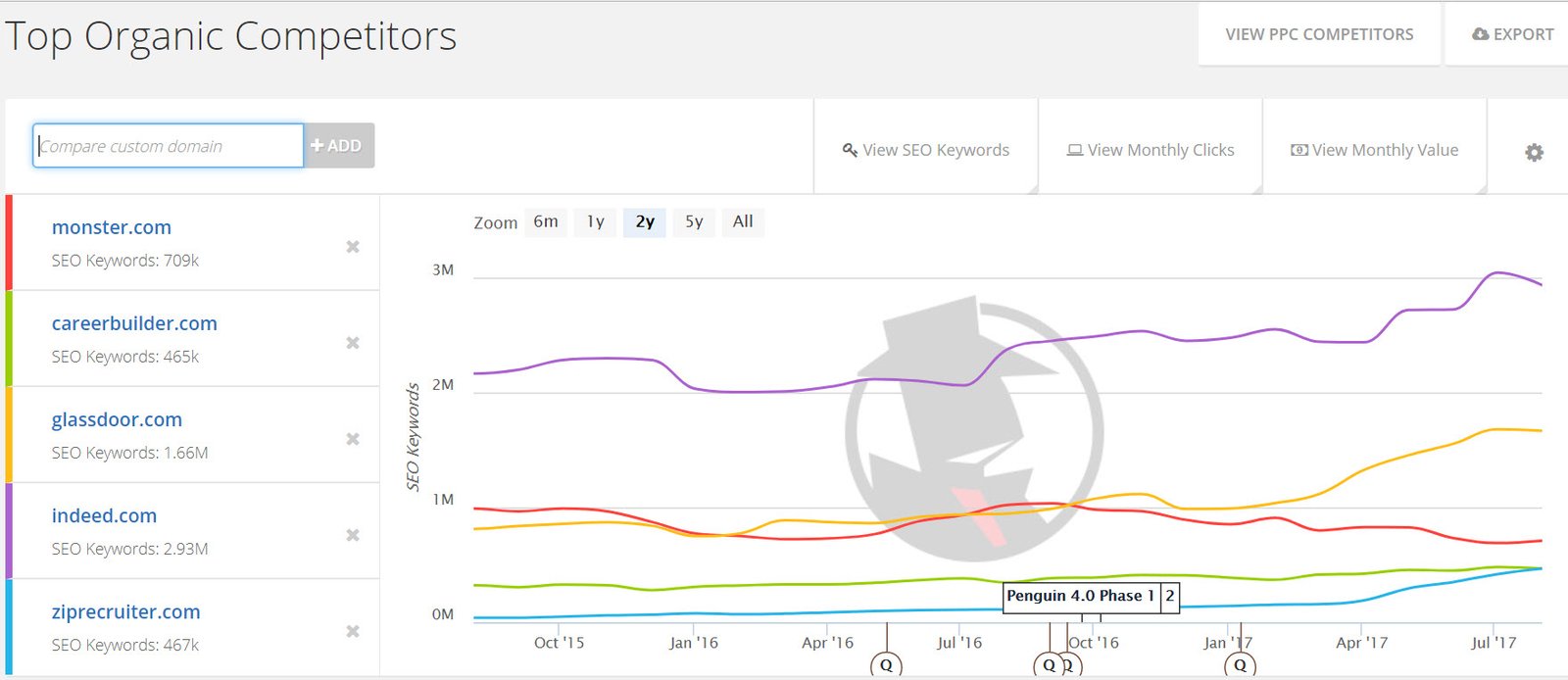Click the blue ziprecruiter.com color bar
1568x680 pixels.
9,626
